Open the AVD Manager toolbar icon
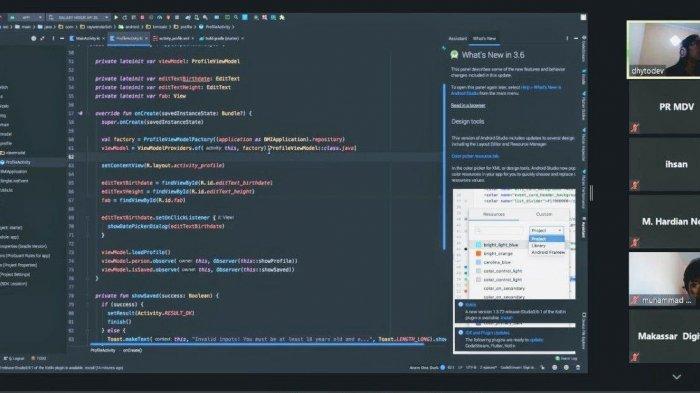The width and height of the screenshot is (700, 393). 196,17
